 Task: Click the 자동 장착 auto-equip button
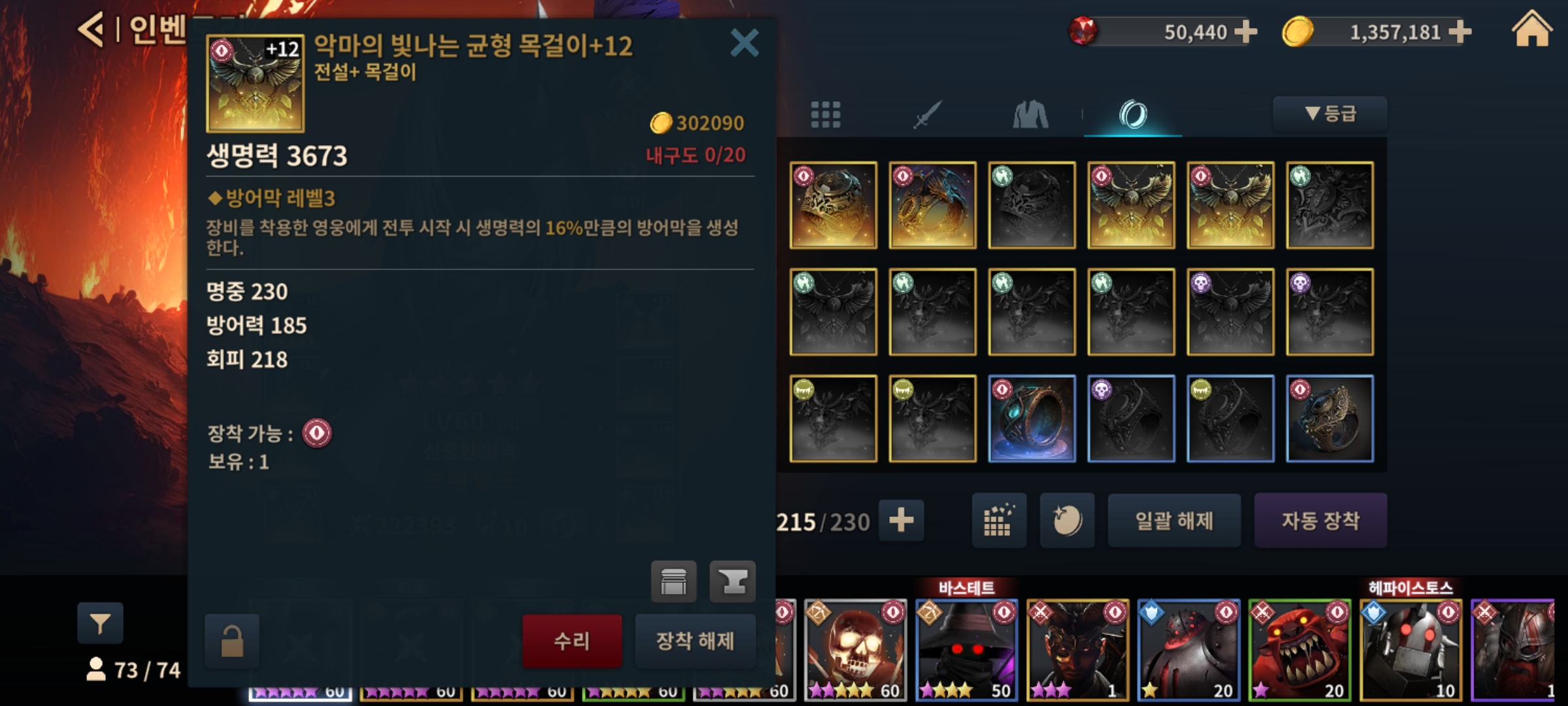[x=1320, y=521]
